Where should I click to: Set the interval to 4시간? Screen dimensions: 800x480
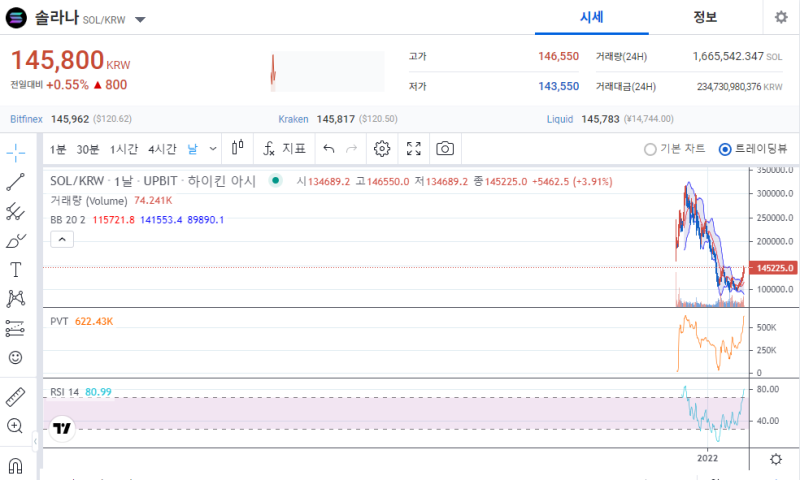click(x=162, y=149)
